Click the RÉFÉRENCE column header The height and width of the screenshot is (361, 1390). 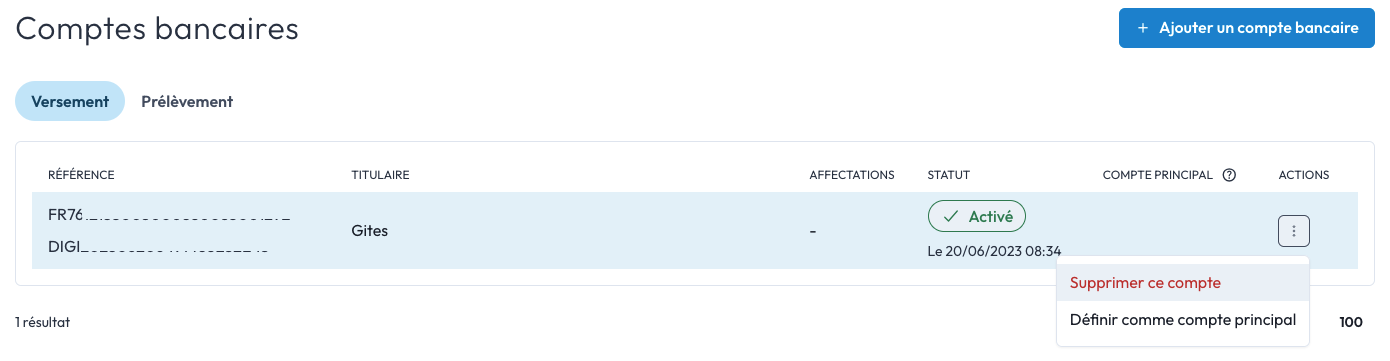tap(81, 175)
